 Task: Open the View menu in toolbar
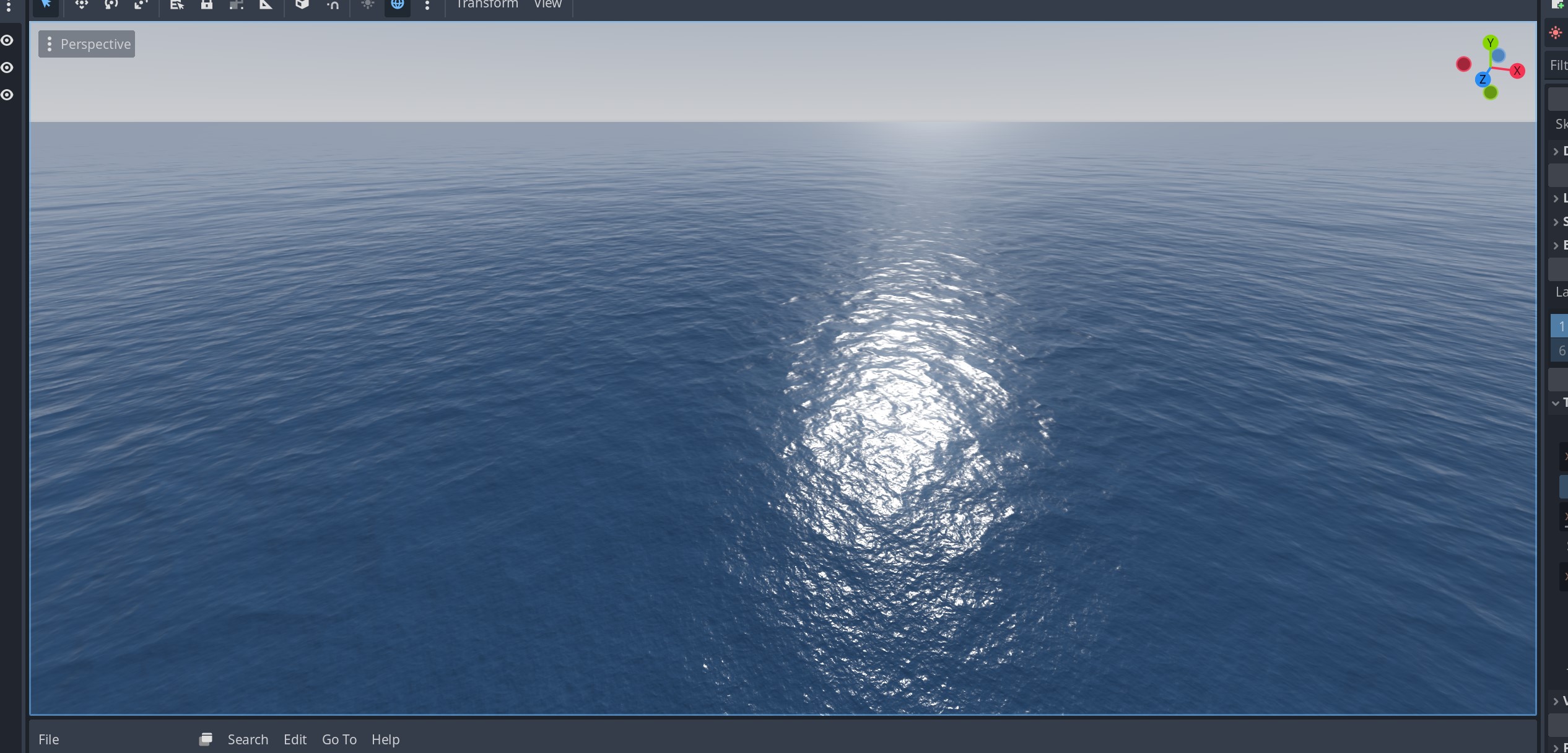pos(548,5)
